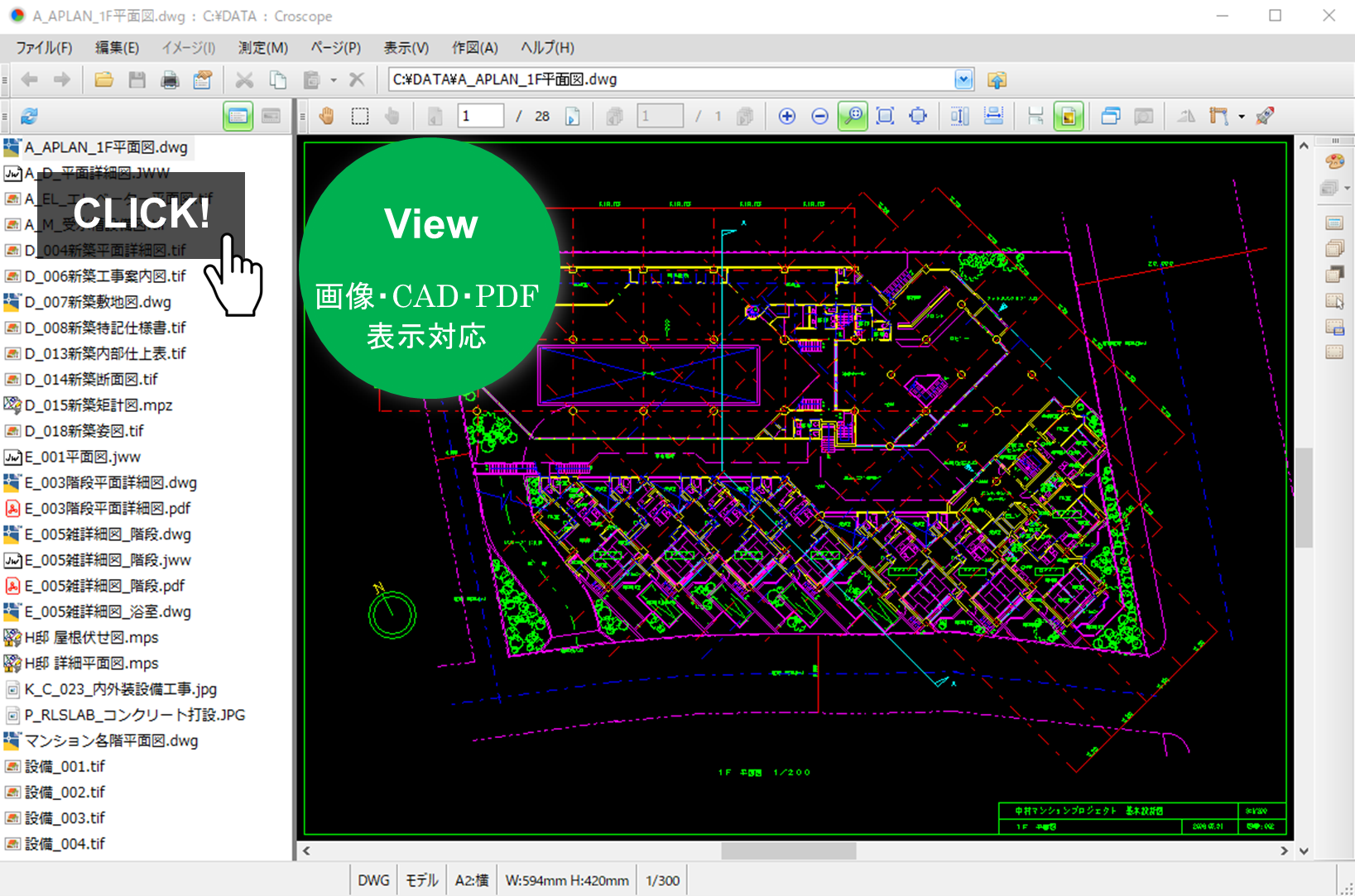The width and height of the screenshot is (1355, 896).
Task: Open a file using the folder icon
Action: [x=103, y=79]
